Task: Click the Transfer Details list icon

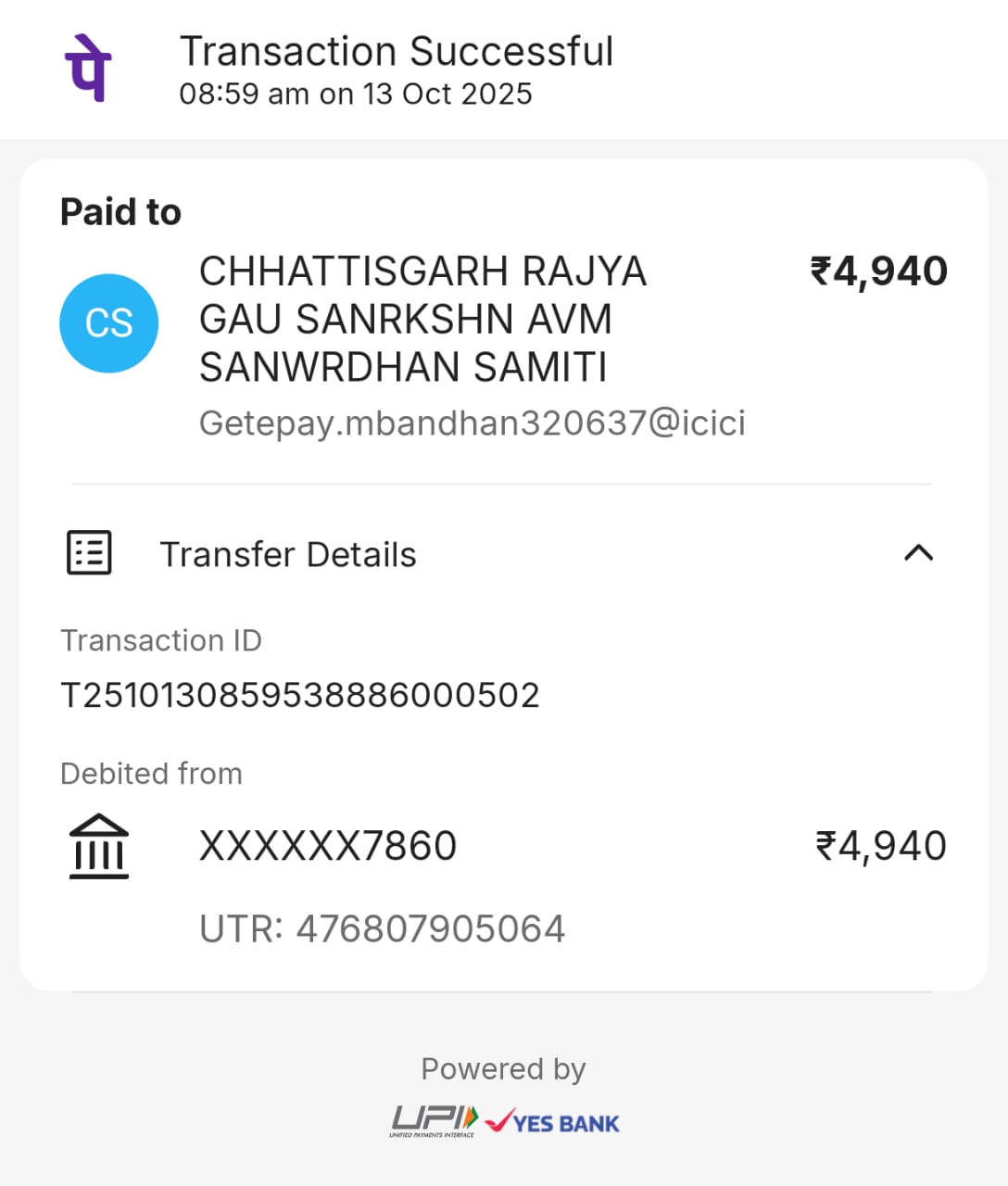Action: click(89, 553)
